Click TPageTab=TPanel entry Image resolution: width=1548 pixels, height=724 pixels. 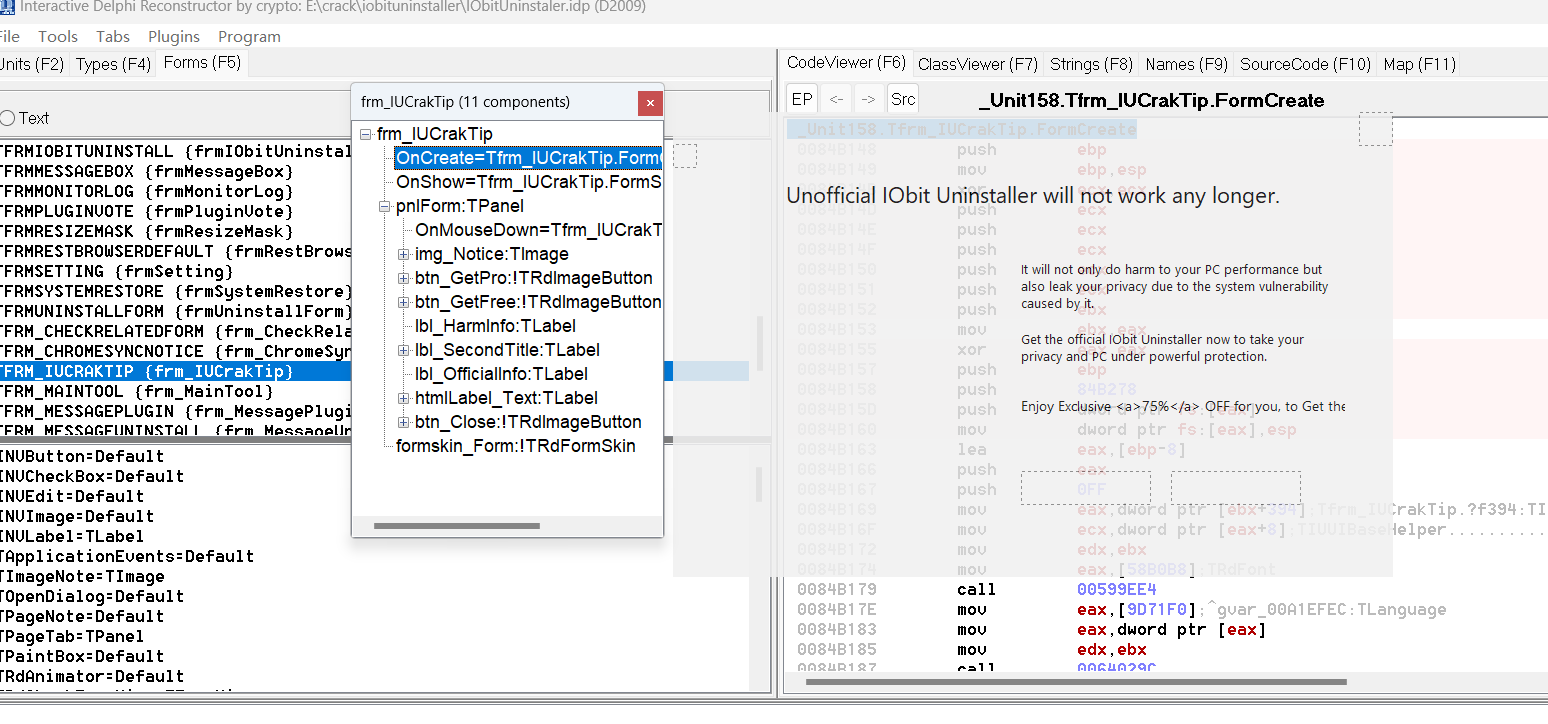tap(72, 636)
